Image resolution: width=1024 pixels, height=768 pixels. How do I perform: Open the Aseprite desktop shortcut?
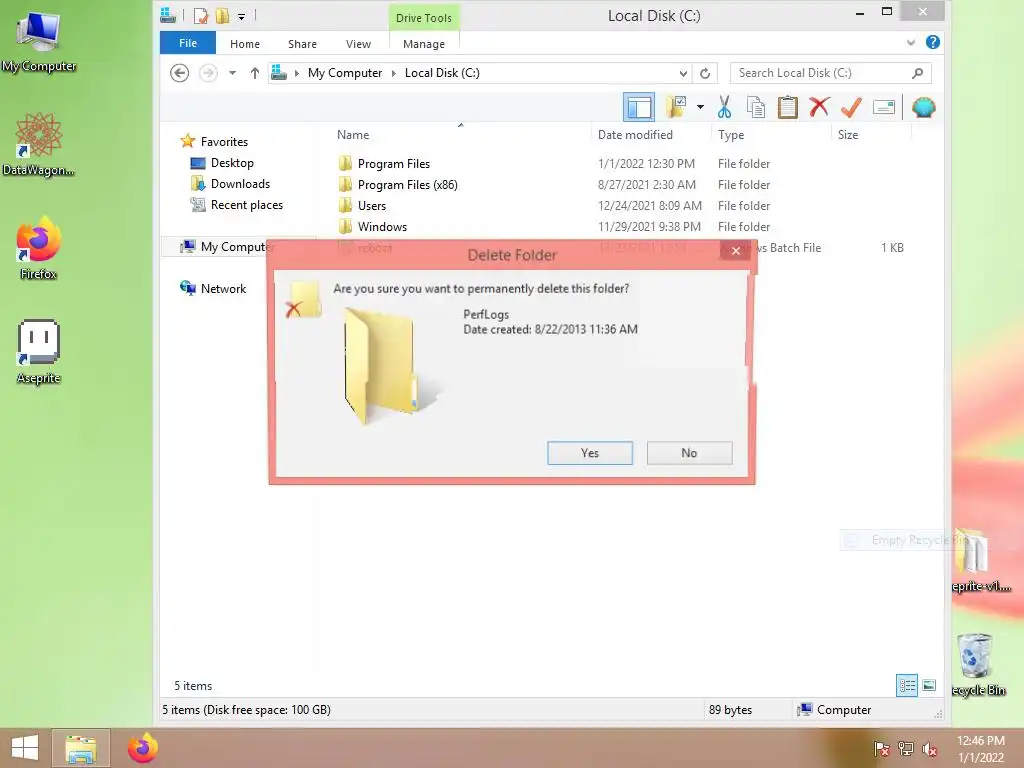point(39,353)
